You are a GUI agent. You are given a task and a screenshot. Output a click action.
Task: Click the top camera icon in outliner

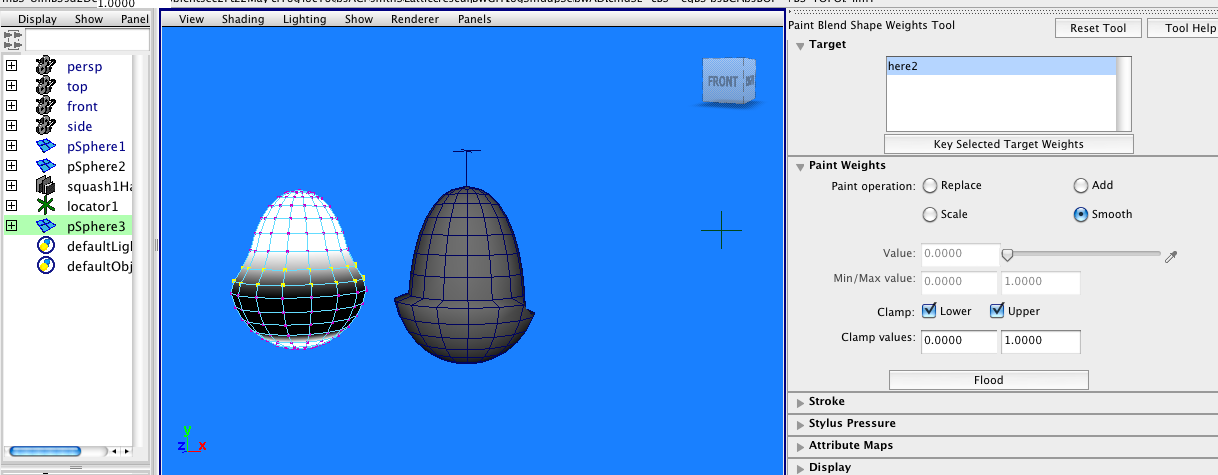click(x=45, y=86)
